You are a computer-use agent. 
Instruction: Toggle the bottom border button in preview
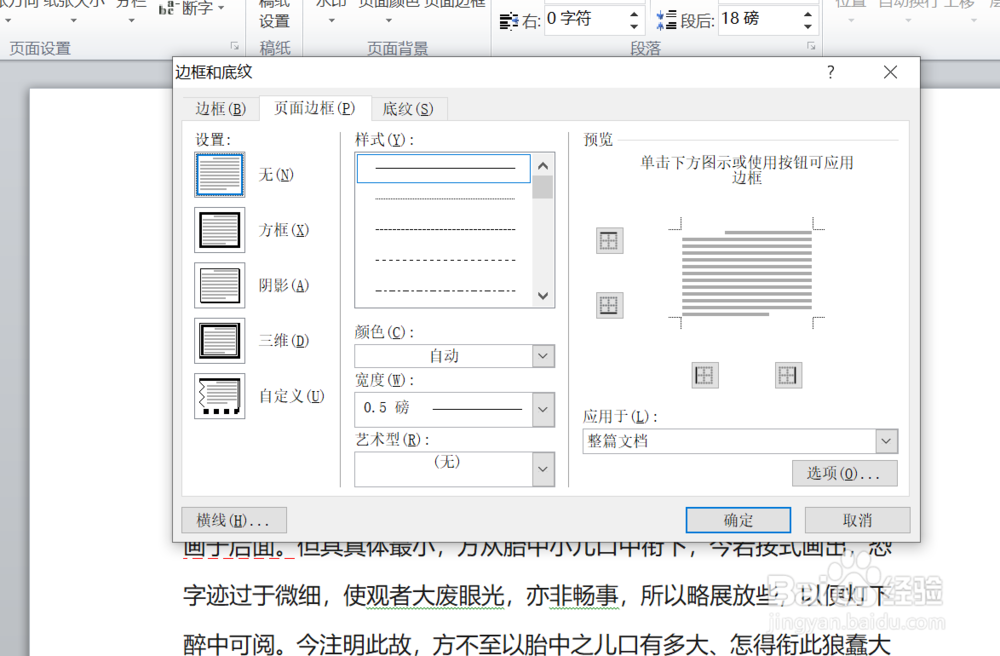click(609, 305)
